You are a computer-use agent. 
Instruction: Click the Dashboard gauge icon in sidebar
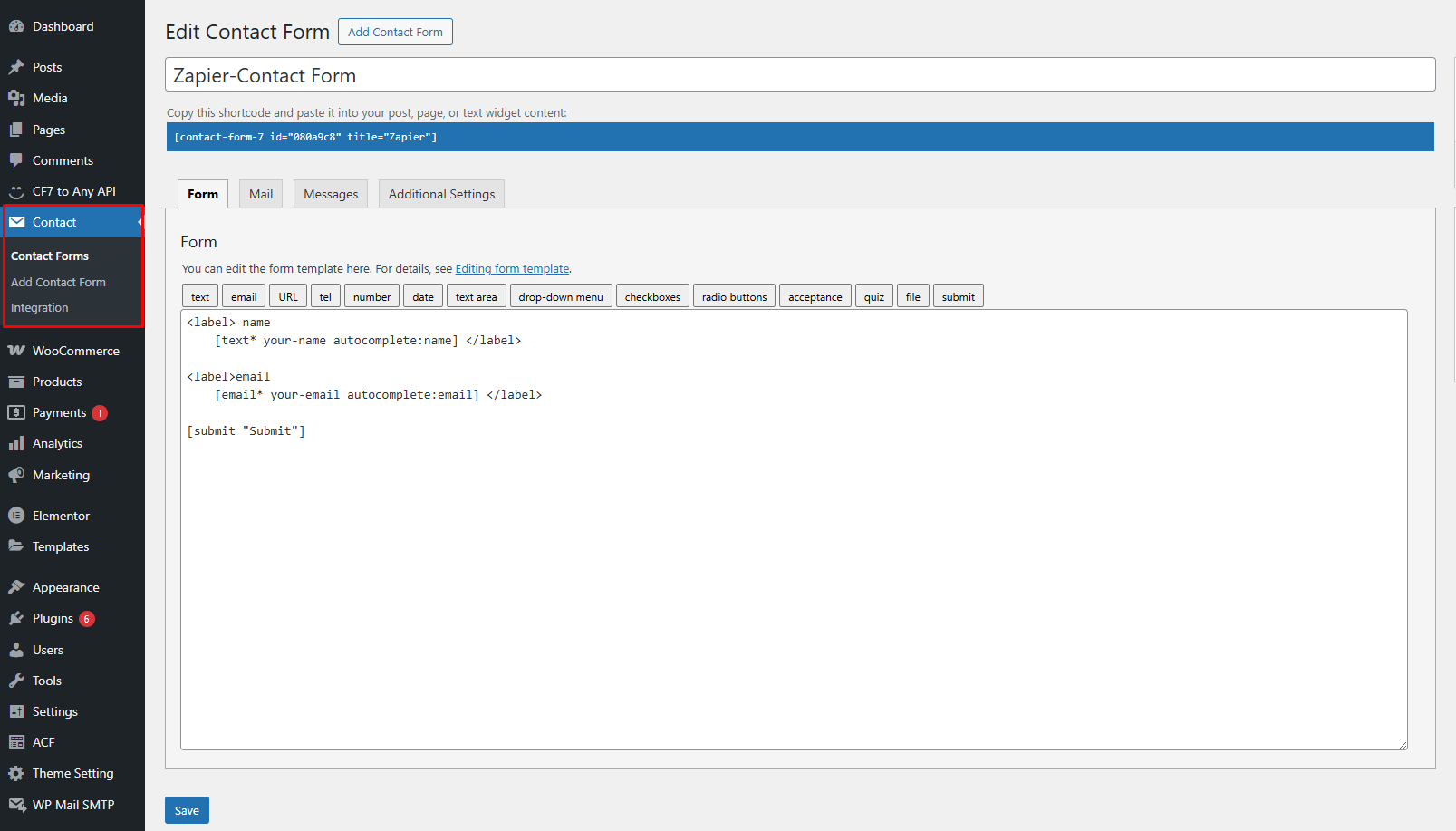pyautogui.click(x=16, y=26)
